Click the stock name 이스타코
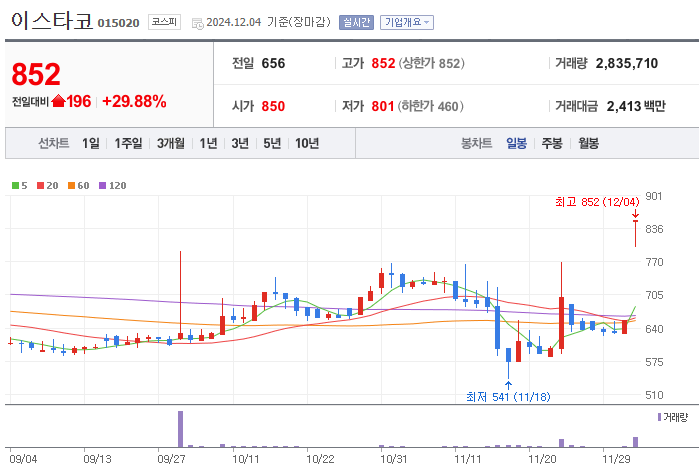The width and height of the screenshot is (699, 471). (x=52, y=21)
